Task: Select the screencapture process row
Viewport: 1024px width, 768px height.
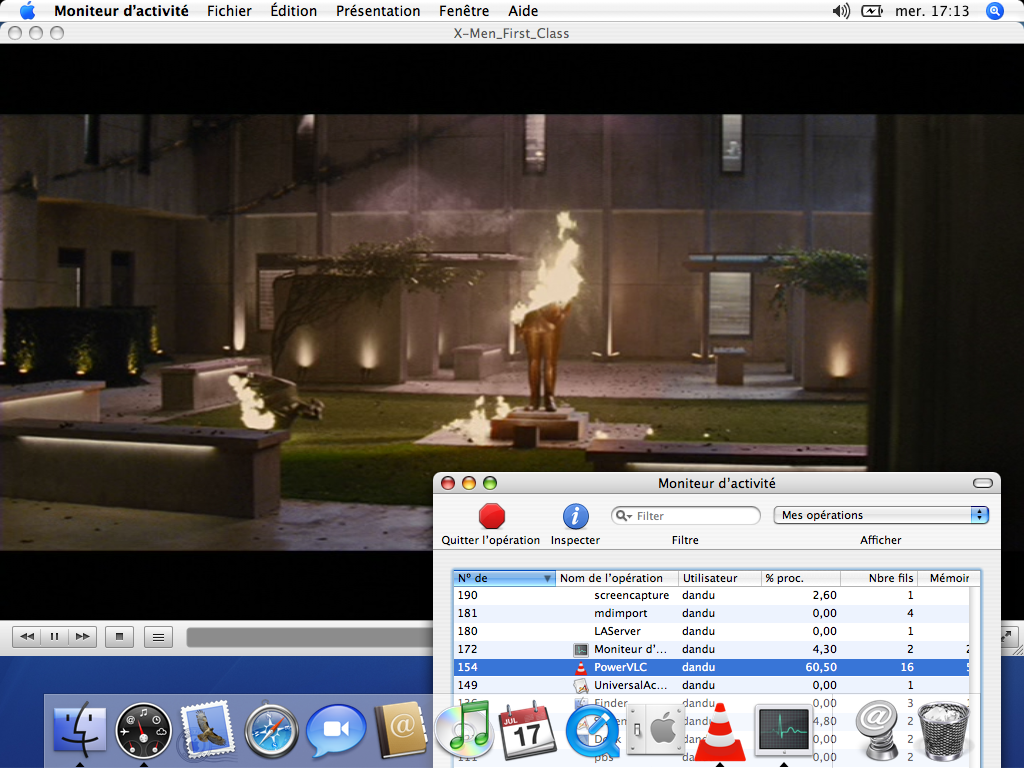Action: click(711, 596)
